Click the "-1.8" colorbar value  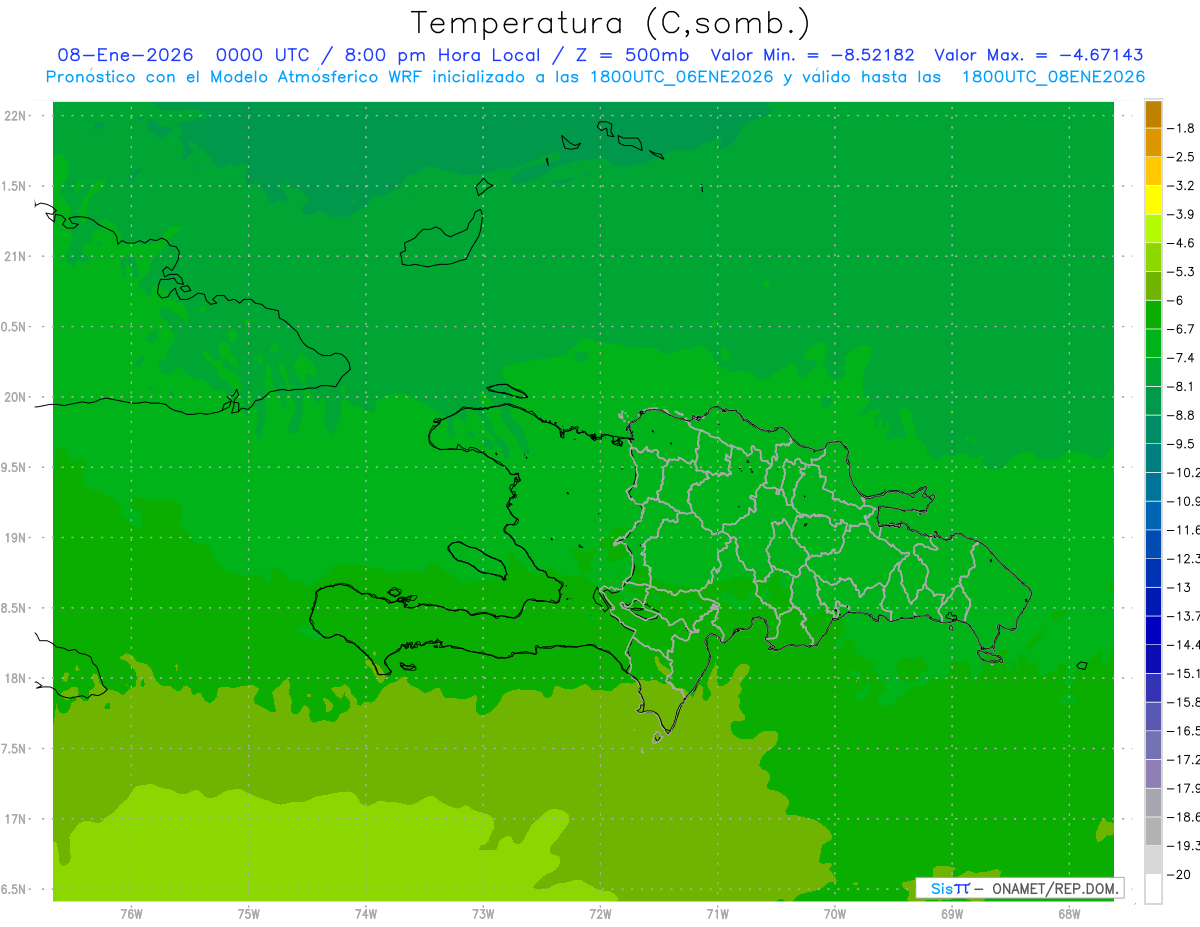(x=1181, y=128)
